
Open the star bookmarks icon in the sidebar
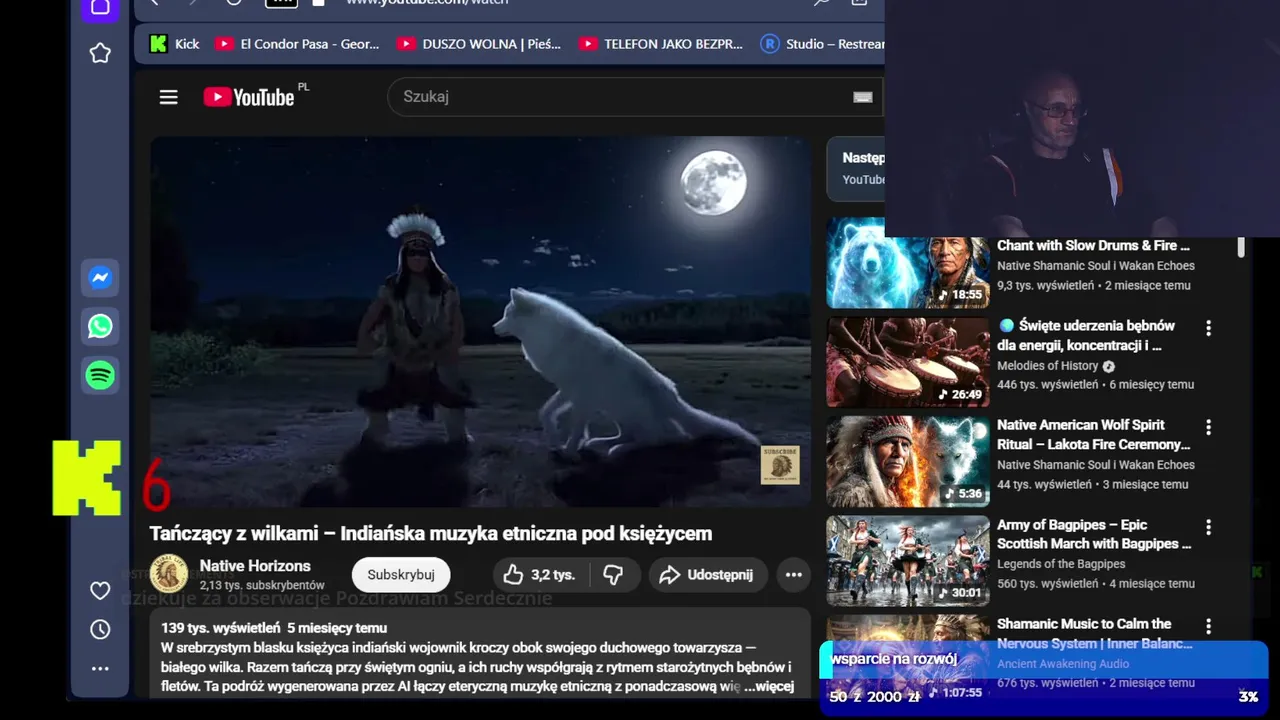(100, 53)
